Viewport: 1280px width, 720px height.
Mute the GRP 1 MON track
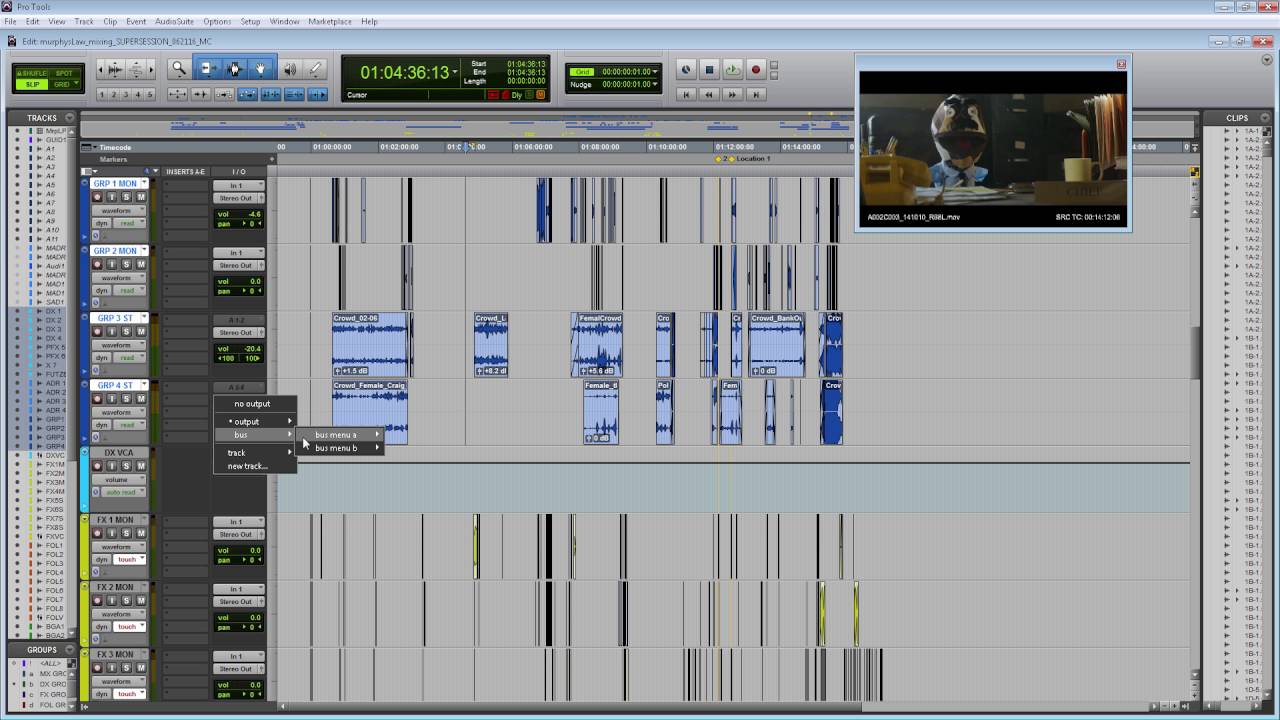coord(141,197)
